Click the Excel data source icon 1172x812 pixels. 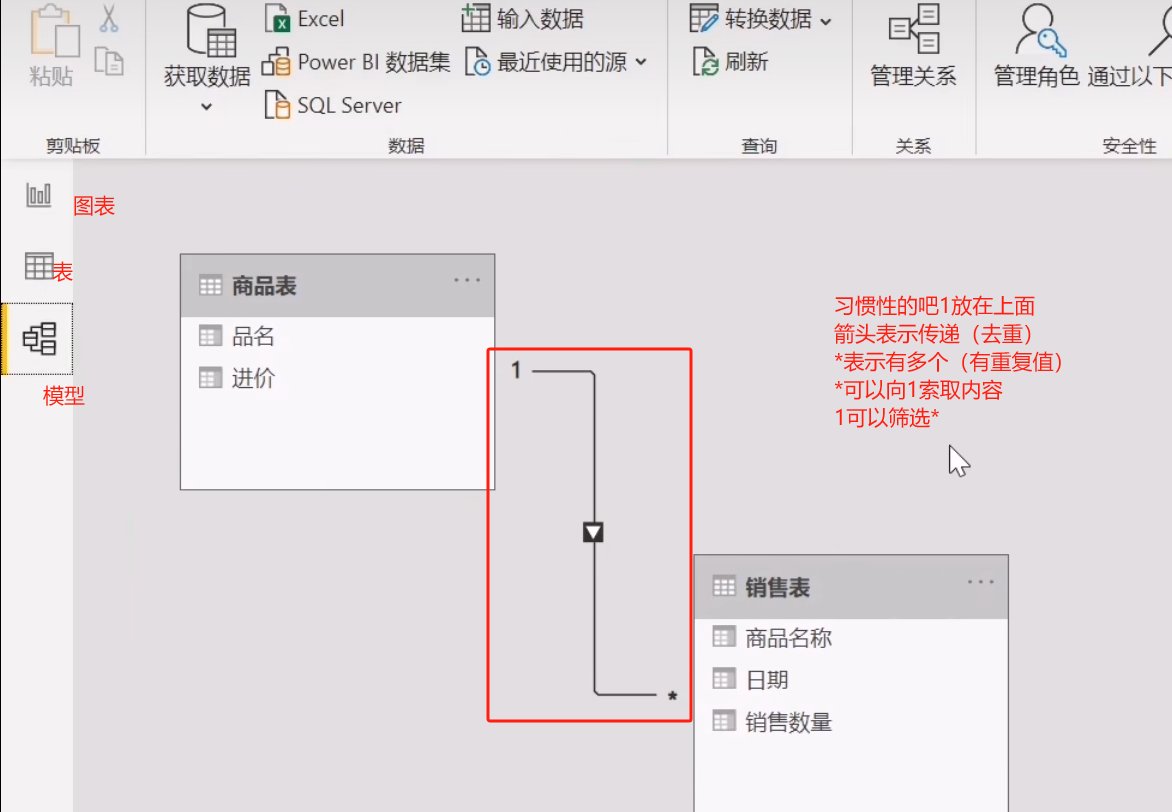coord(277,19)
